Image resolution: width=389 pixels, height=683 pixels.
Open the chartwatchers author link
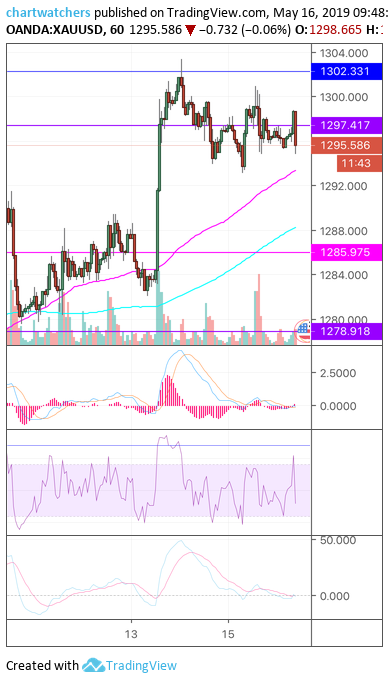(x=49, y=13)
